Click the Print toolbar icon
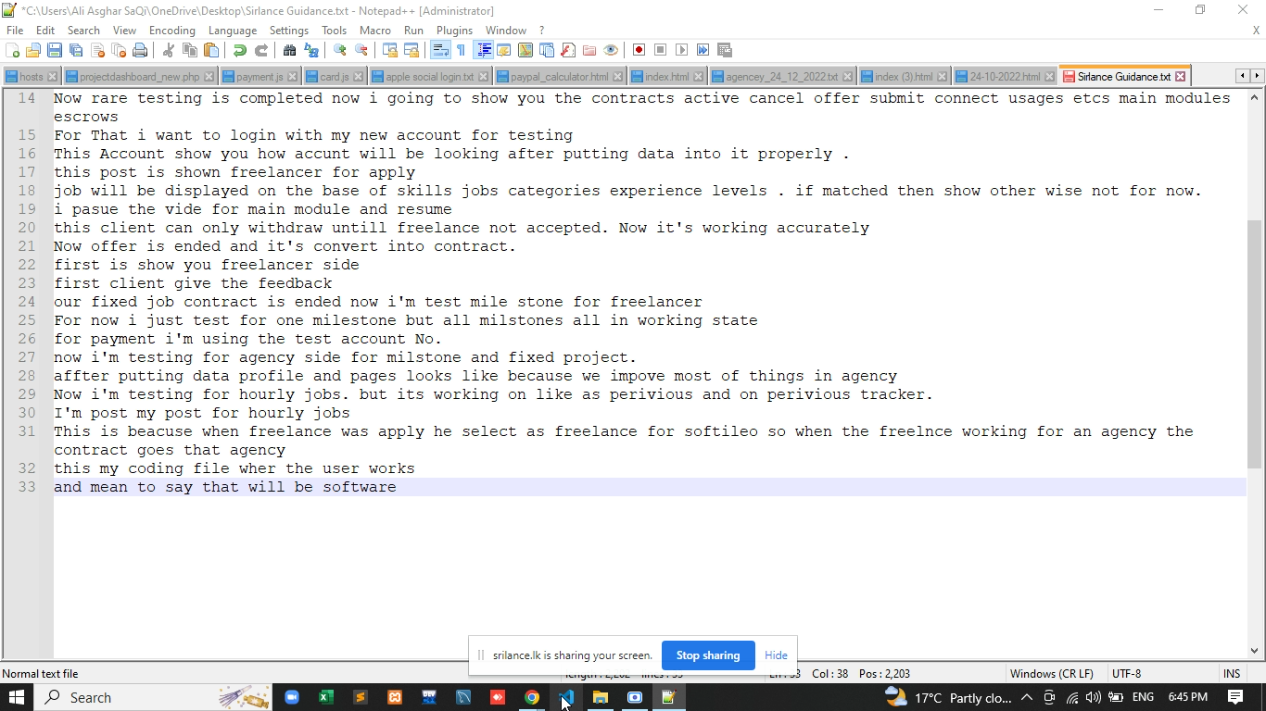Viewport: 1266px width, 711px height. (140, 51)
